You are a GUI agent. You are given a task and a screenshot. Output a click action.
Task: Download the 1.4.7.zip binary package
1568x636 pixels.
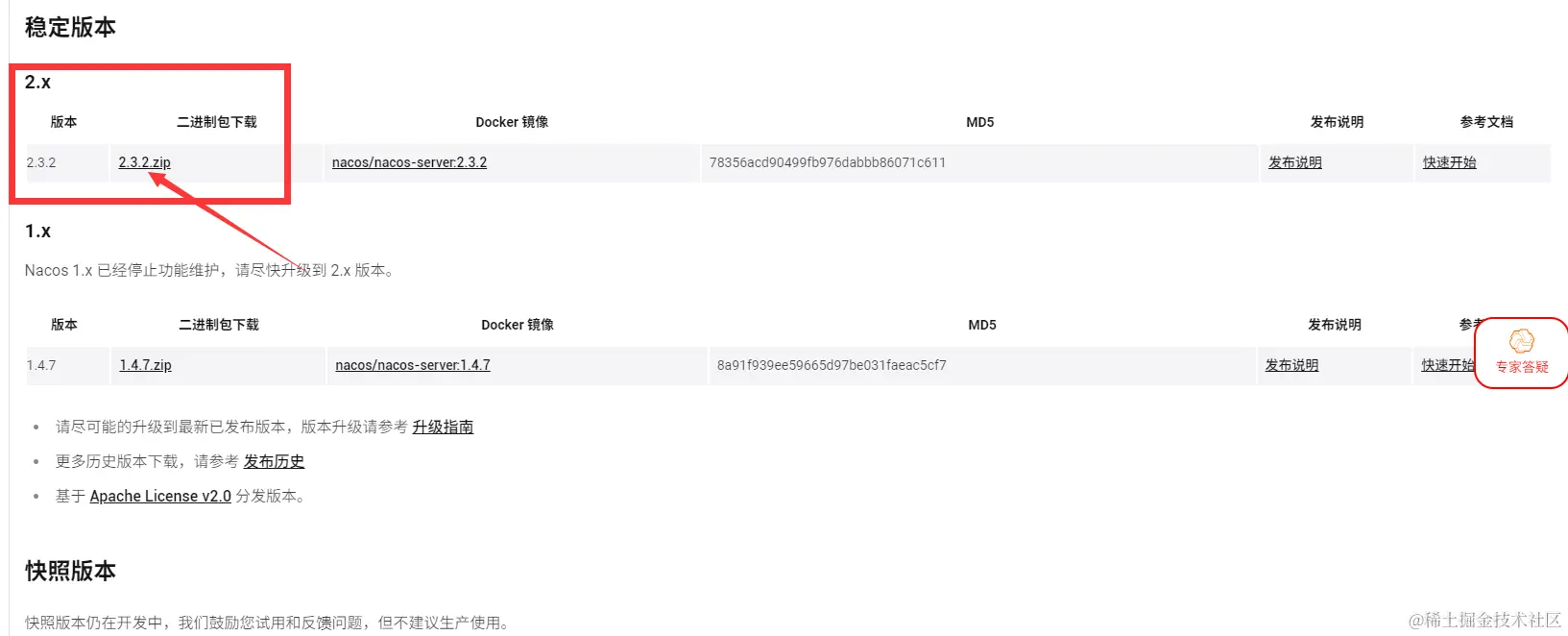tap(145, 365)
